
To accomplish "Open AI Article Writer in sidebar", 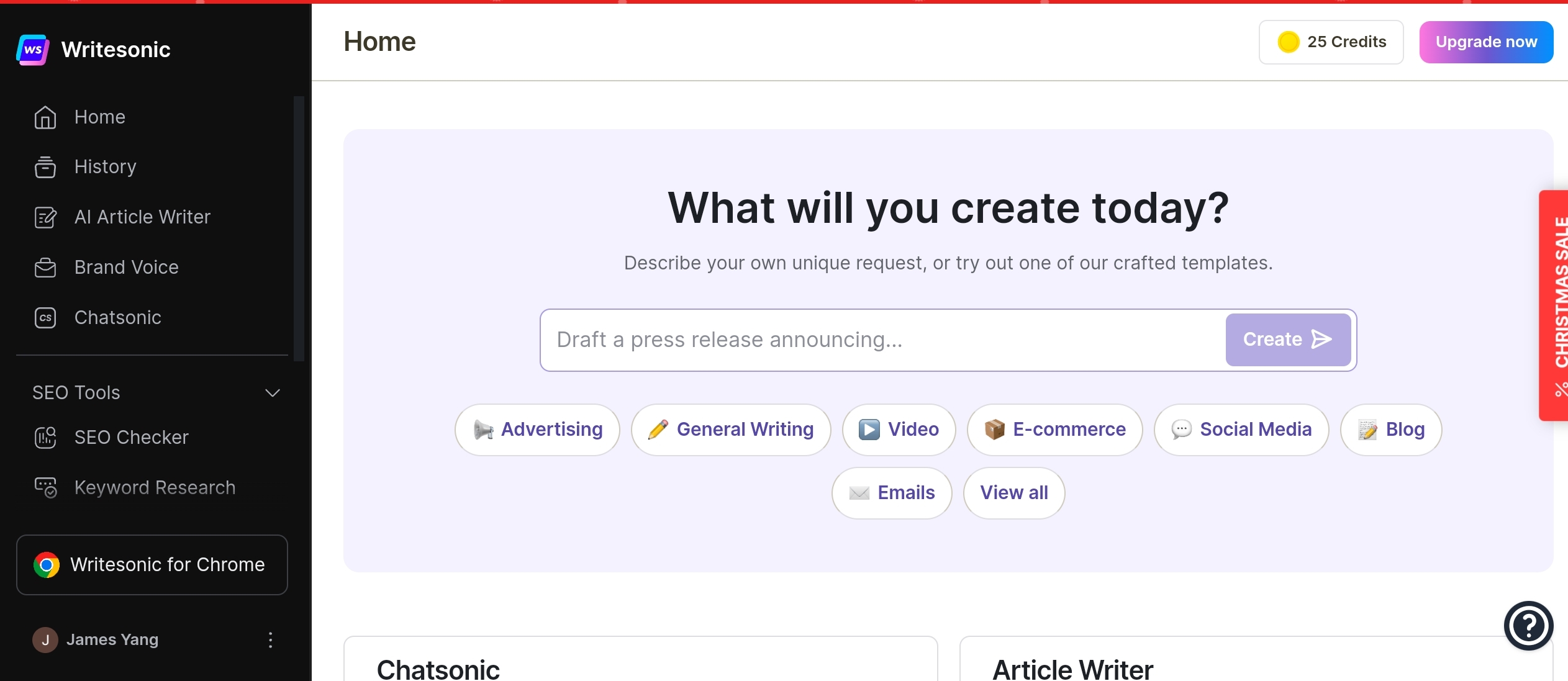I will pyautogui.click(x=142, y=217).
